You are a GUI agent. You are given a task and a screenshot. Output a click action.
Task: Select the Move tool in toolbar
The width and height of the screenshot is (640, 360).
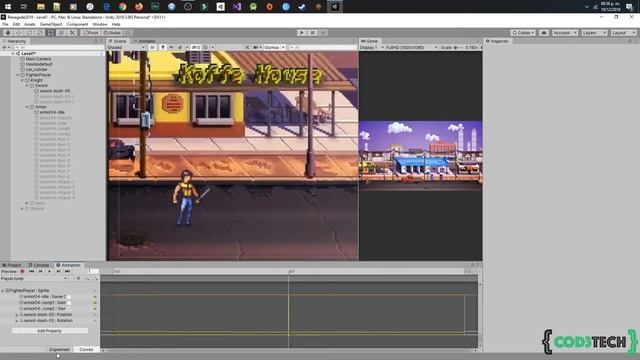[18, 33]
